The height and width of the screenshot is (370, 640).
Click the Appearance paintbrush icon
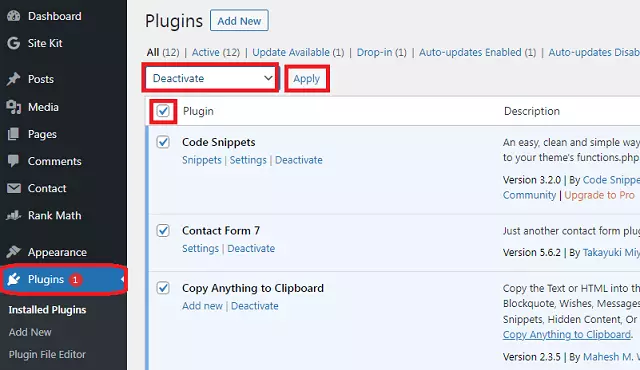coord(13,252)
